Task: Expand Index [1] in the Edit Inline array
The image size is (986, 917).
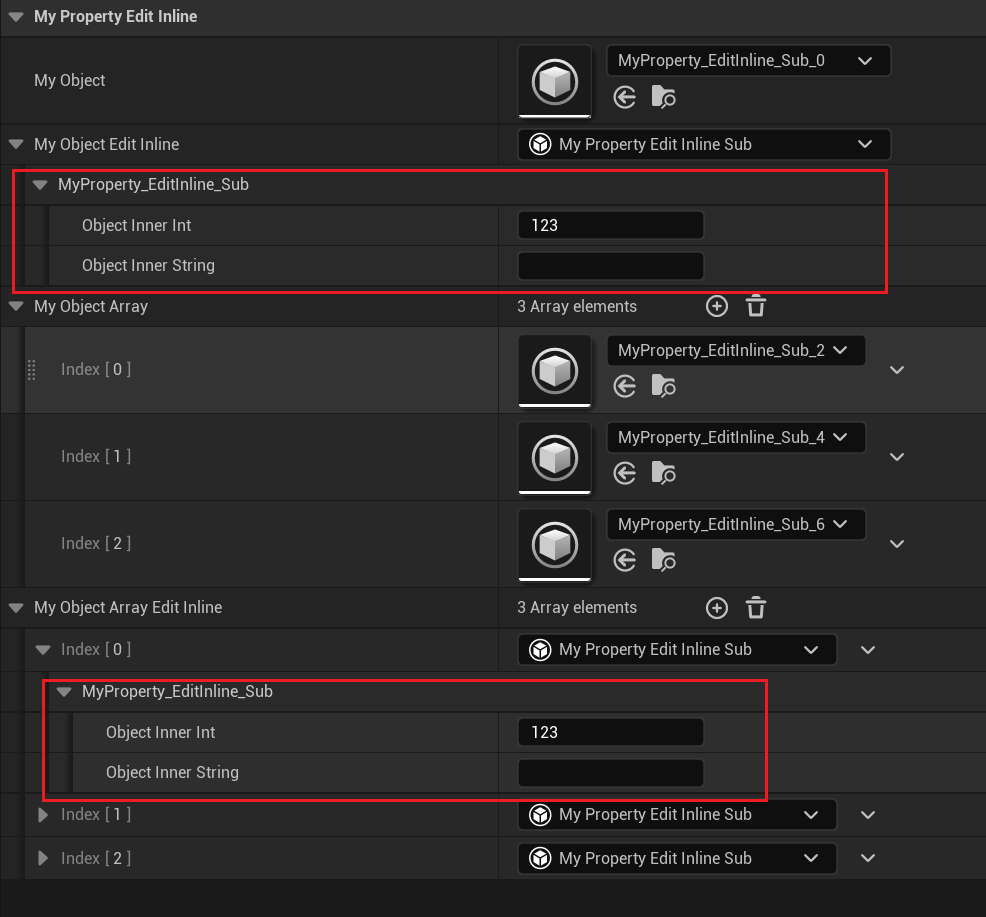Action: 42,815
